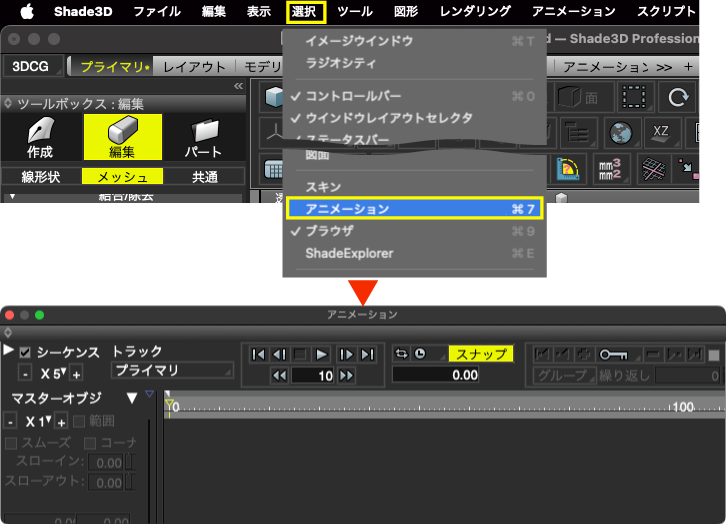Click the protractor measurement icon
The width and height of the screenshot is (726, 524).
click(567, 169)
